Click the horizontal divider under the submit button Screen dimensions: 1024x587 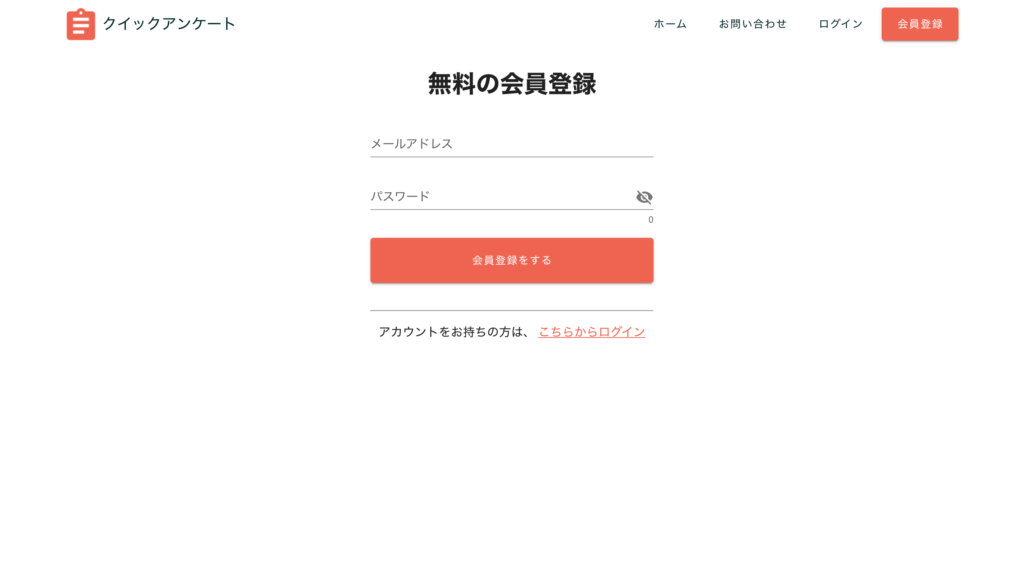click(511, 310)
